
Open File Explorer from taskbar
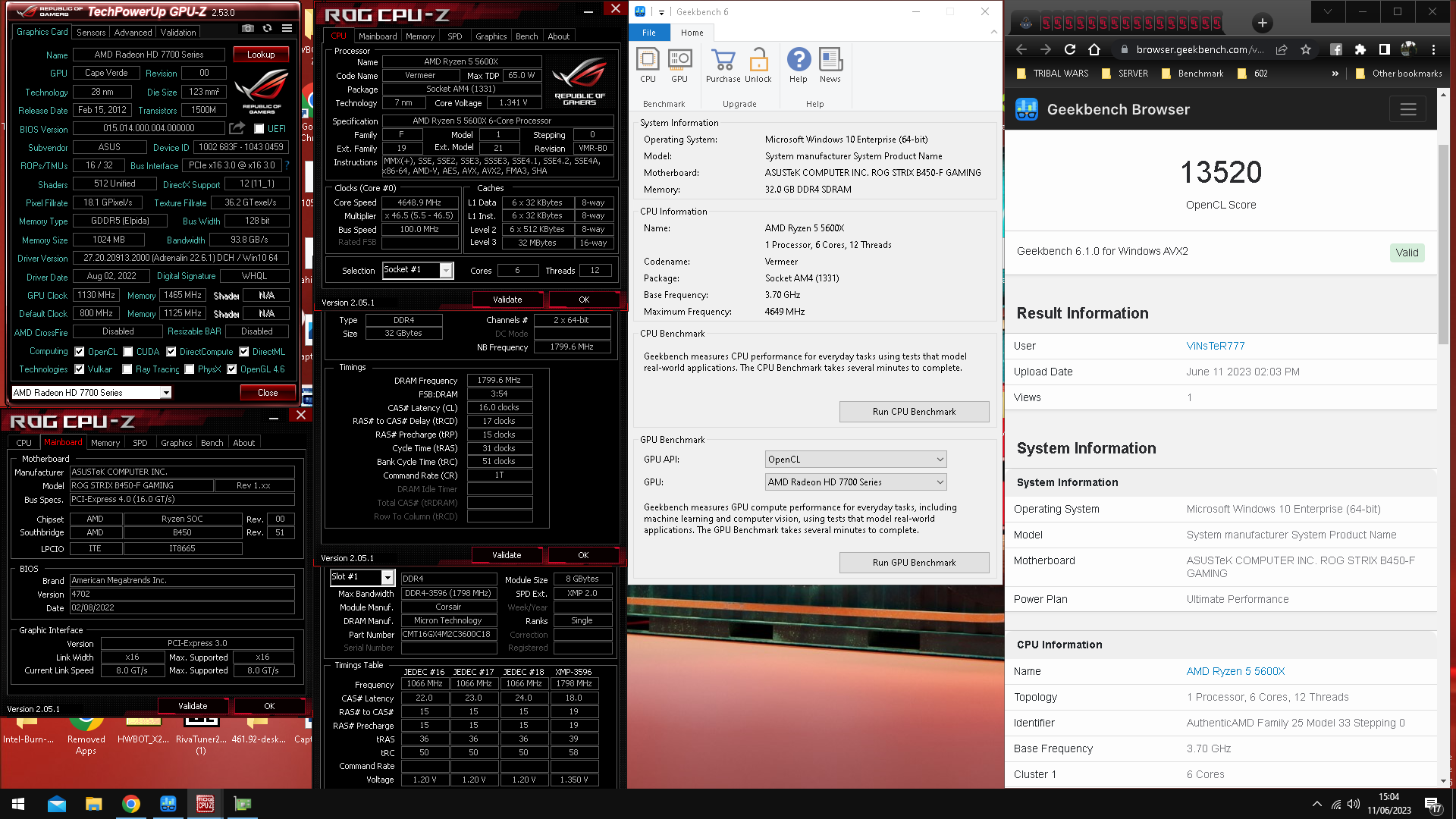point(94,804)
